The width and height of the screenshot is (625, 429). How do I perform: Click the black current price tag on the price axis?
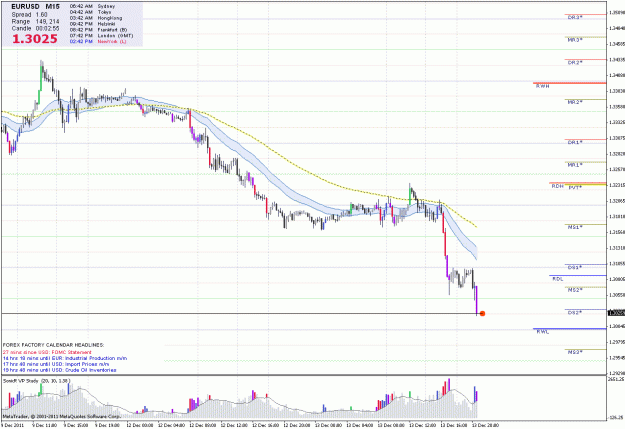click(x=616, y=313)
